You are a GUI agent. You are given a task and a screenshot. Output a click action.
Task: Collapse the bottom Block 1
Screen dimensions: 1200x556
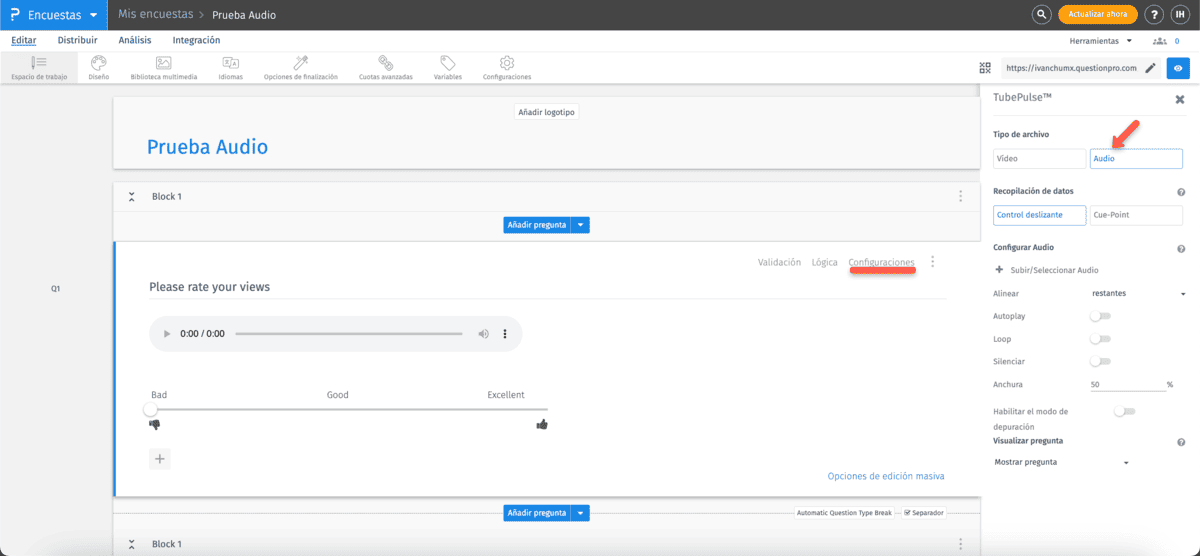click(131, 545)
